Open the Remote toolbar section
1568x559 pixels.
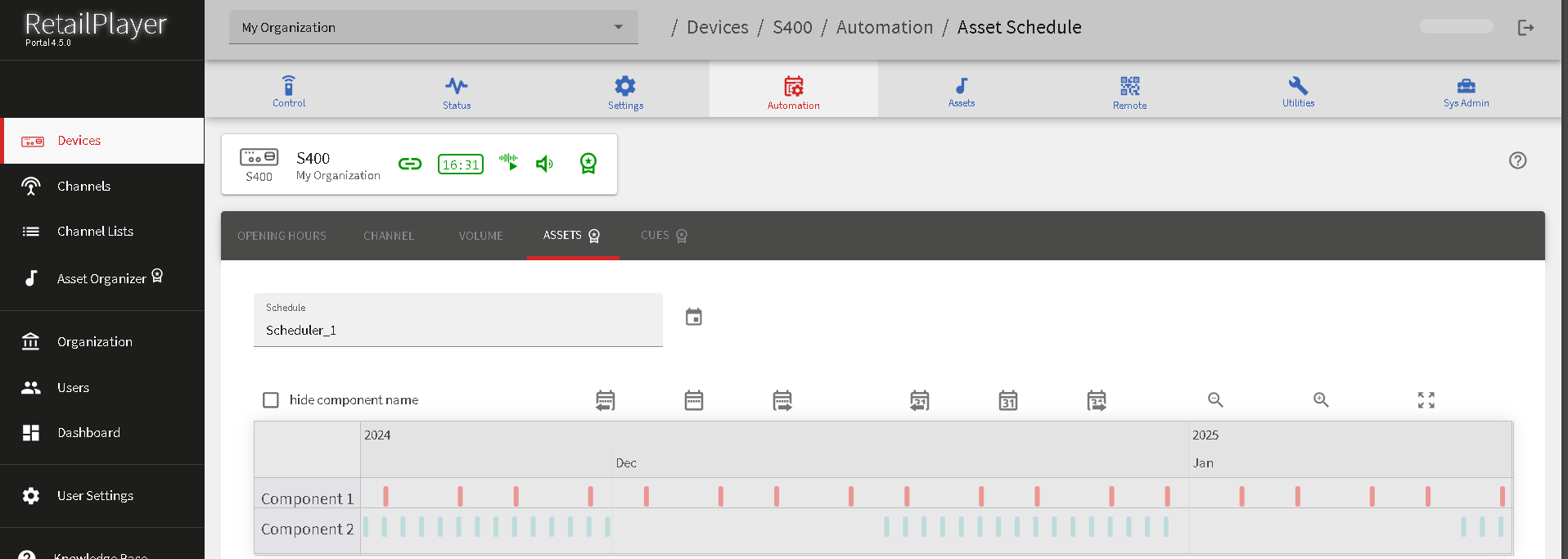pyautogui.click(x=1129, y=92)
